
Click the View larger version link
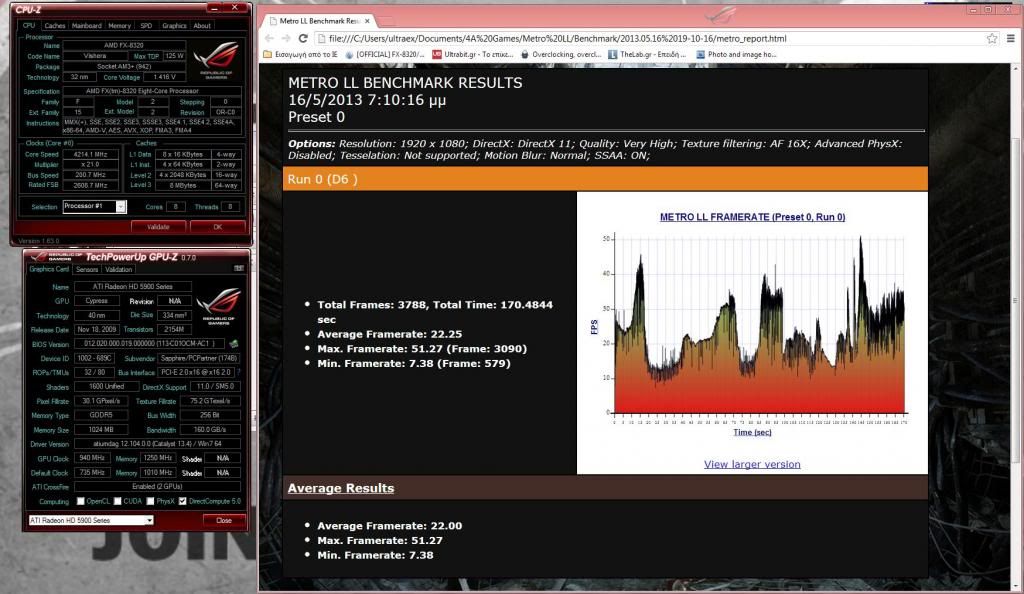click(x=752, y=464)
